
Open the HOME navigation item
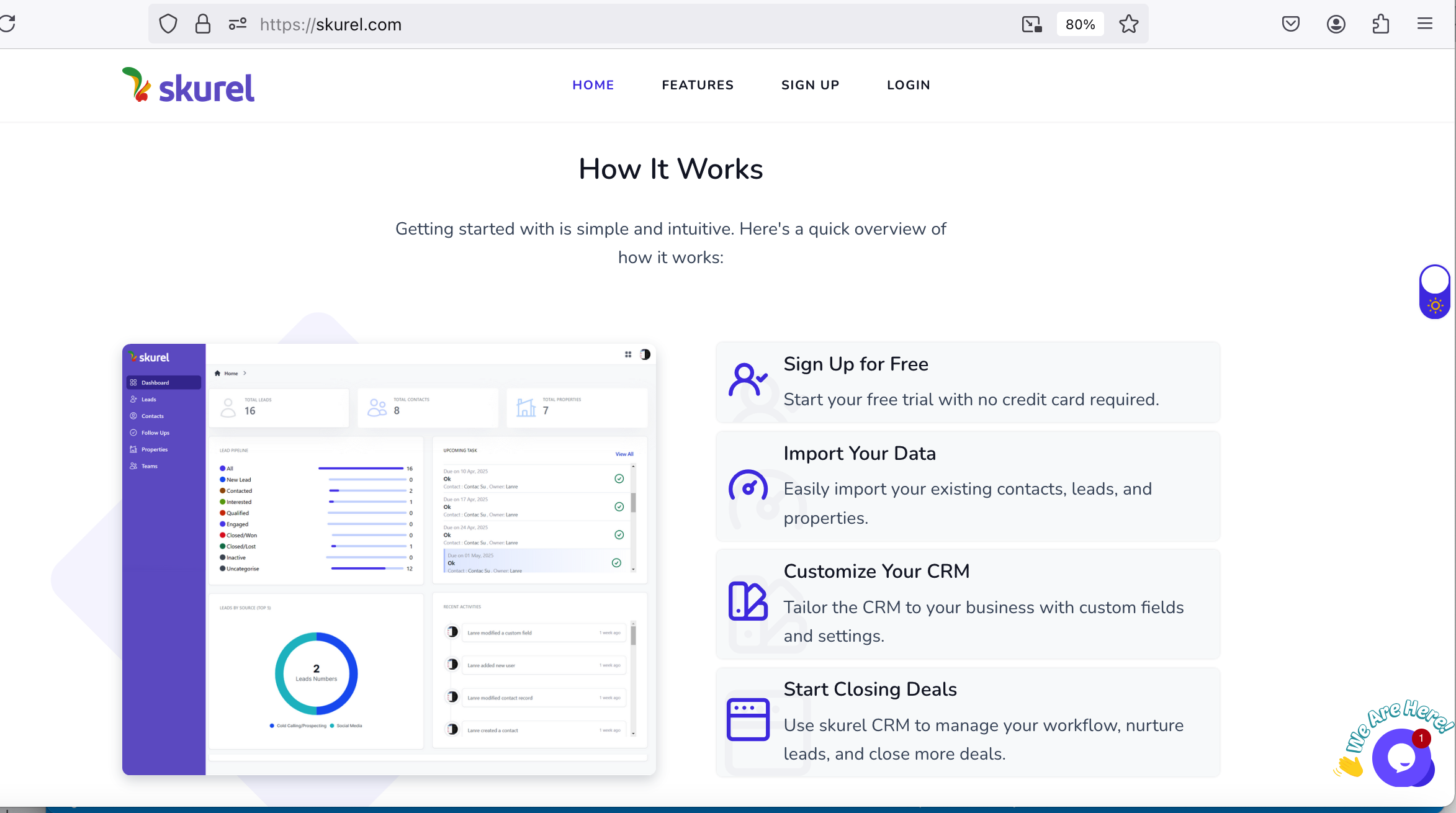pos(593,85)
